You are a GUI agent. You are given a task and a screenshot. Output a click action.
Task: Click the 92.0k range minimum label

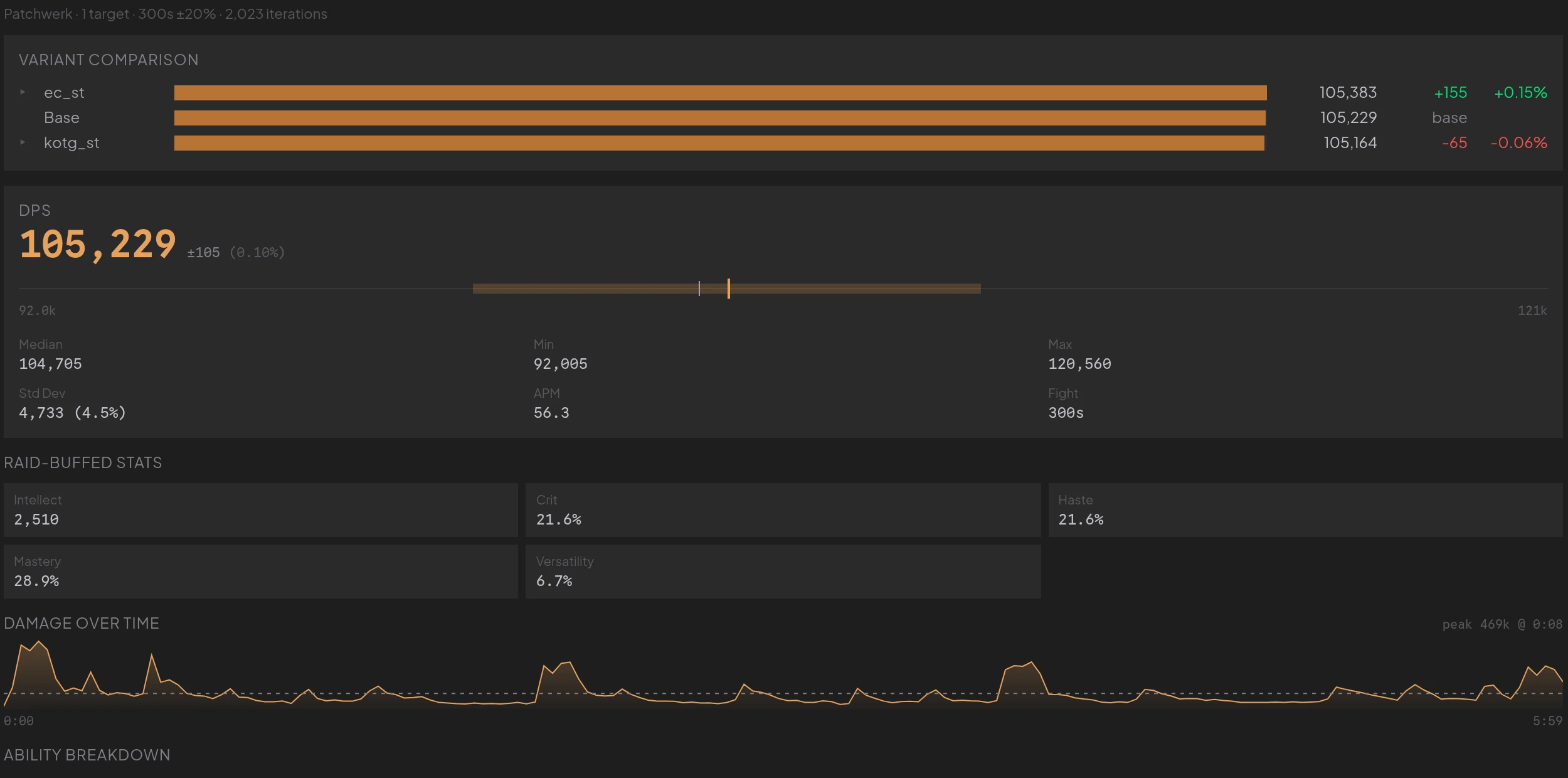coord(37,311)
